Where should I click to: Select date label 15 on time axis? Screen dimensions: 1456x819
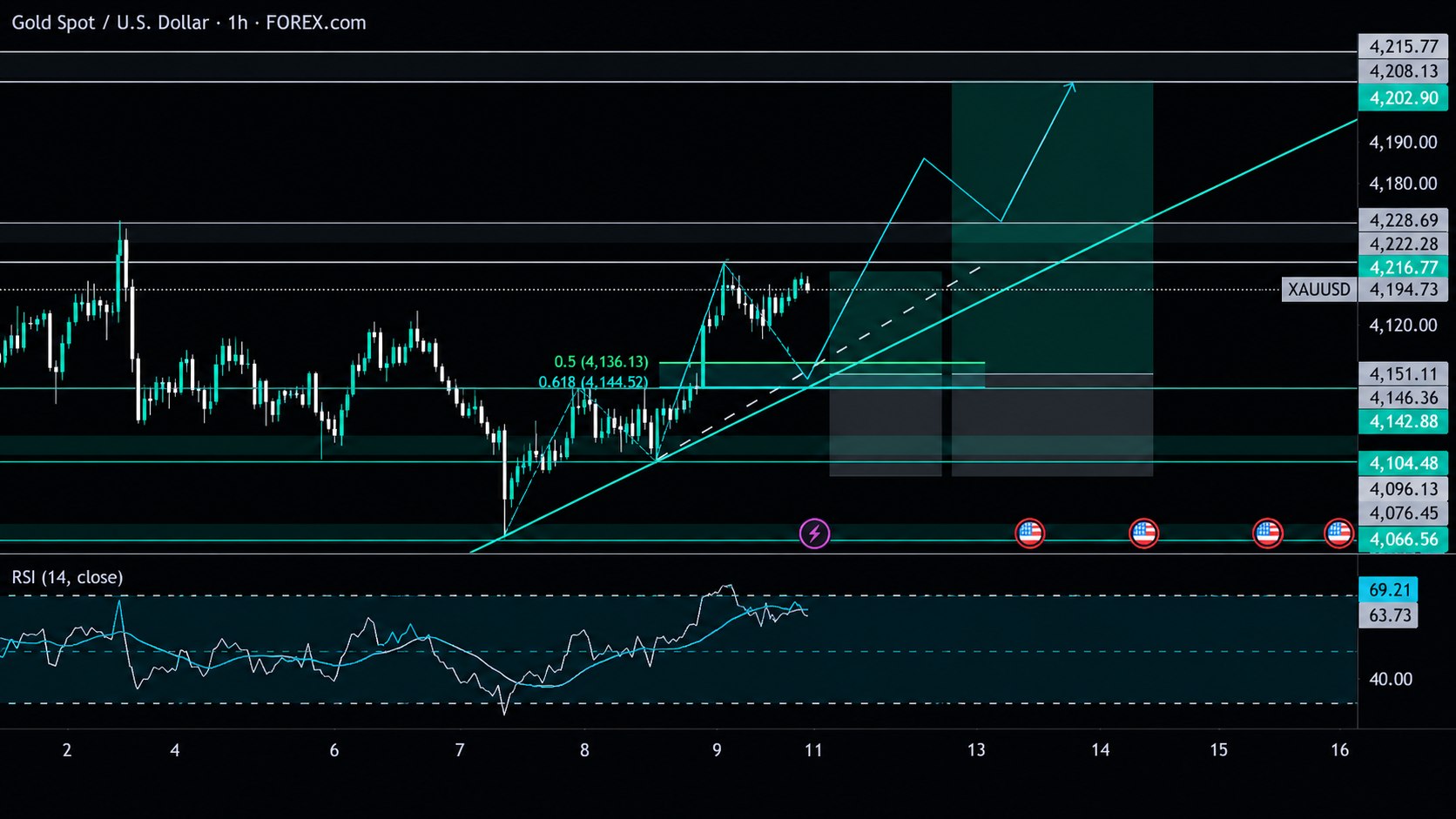[1218, 750]
